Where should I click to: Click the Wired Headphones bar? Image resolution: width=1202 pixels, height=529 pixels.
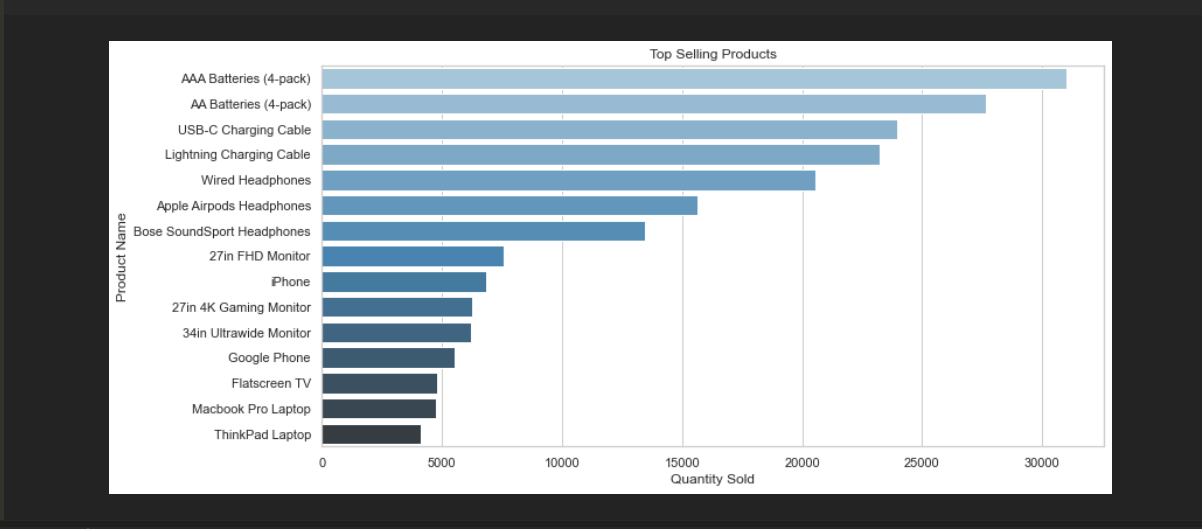(569, 180)
